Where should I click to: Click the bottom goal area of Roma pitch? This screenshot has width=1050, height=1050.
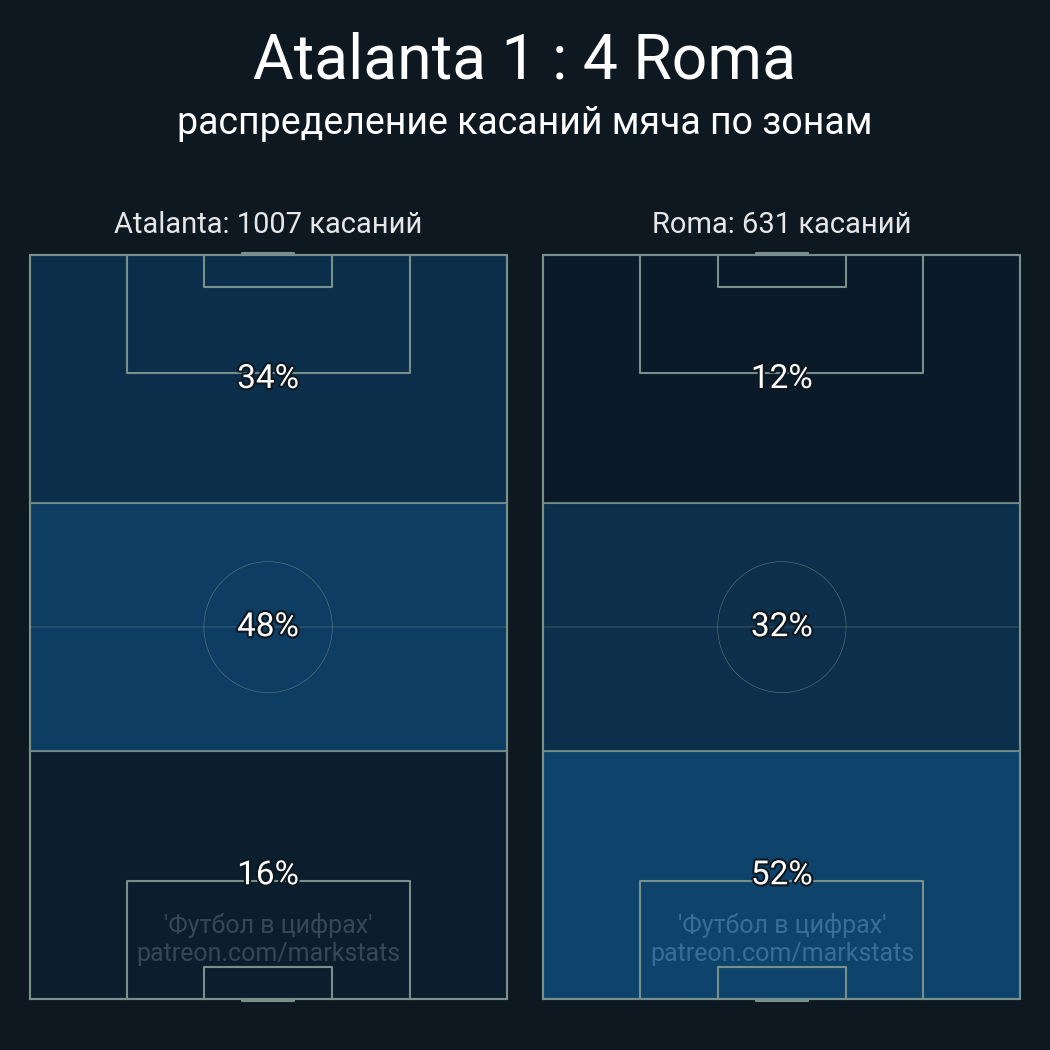[781, 982]
